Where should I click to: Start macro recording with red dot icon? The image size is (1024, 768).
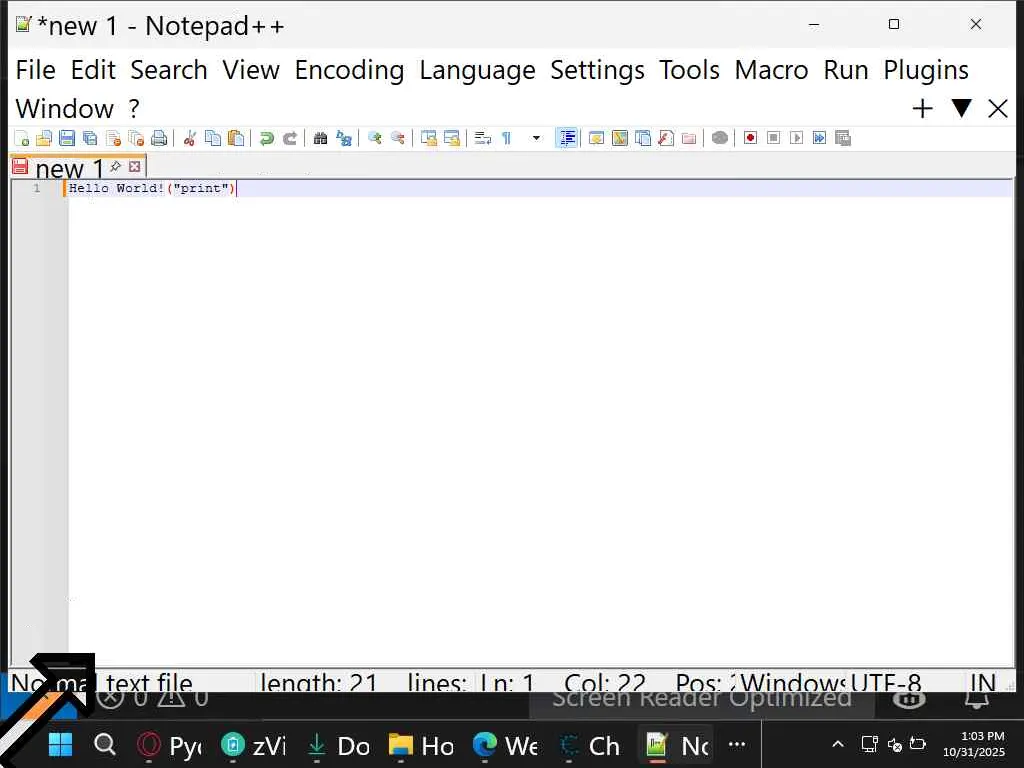tap(750, 138)
